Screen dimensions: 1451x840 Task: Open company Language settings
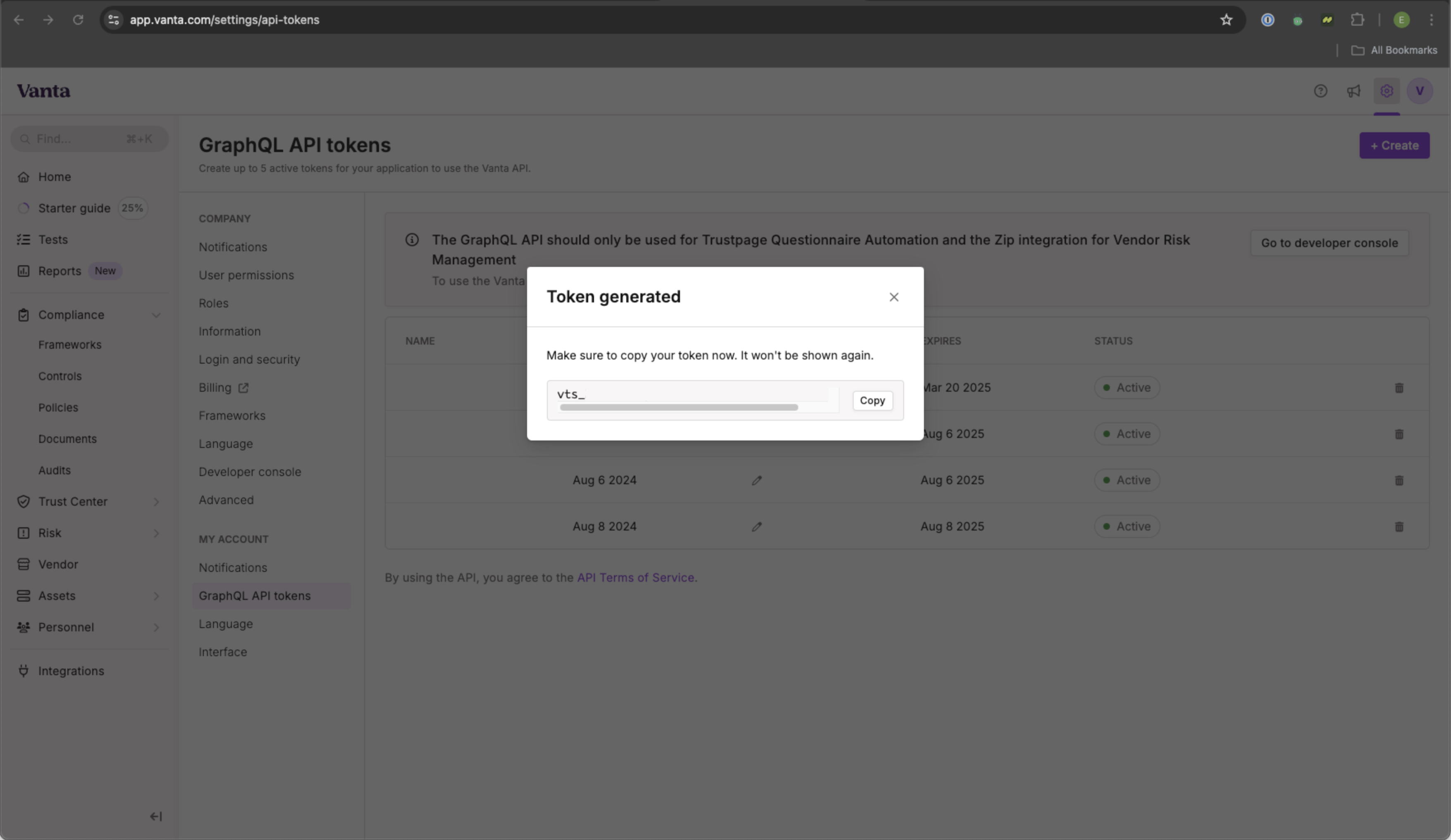(x=226, y=444)
